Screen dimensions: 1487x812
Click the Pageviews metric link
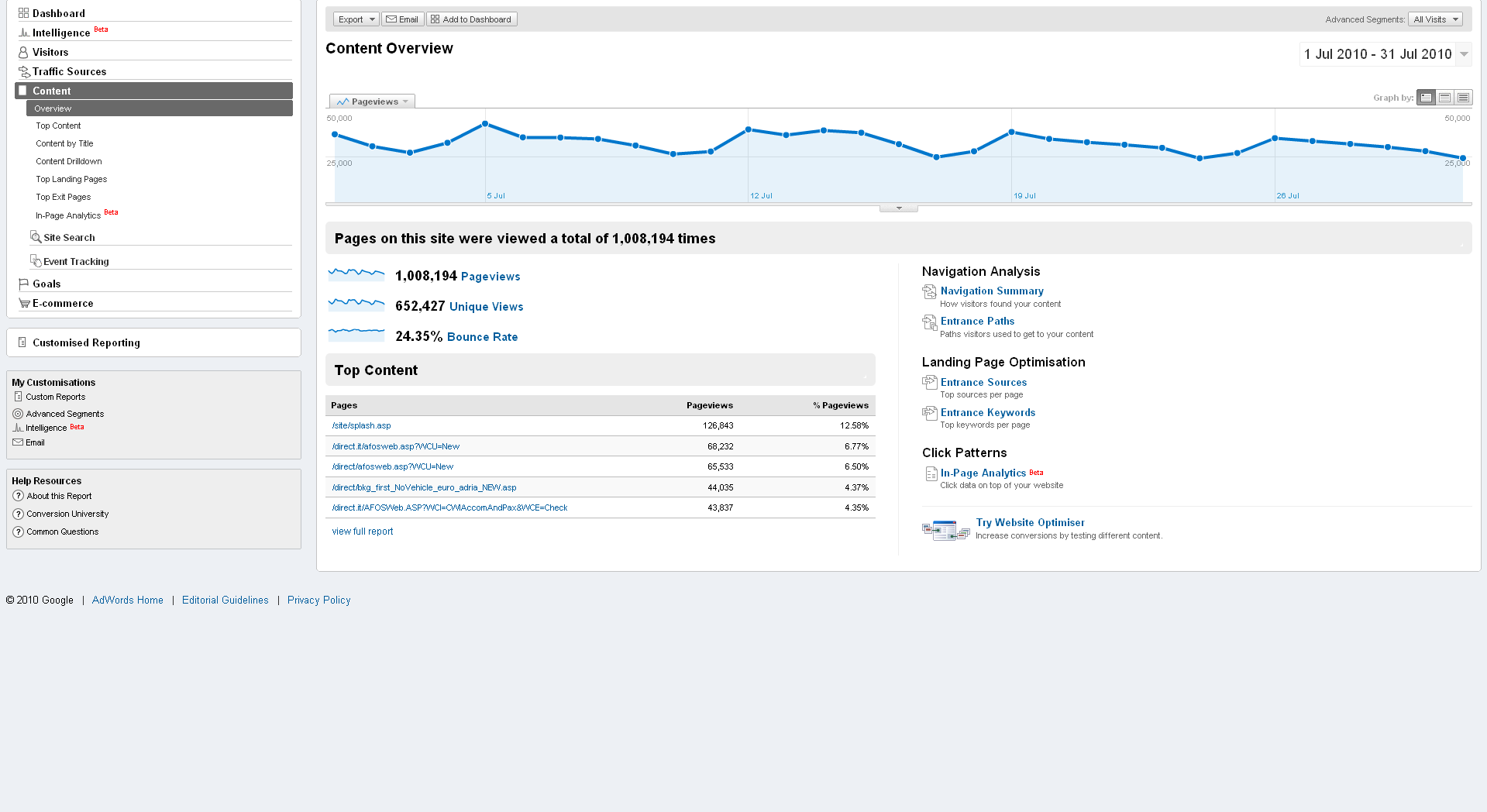pyautogui.click(x=491, y=277)
